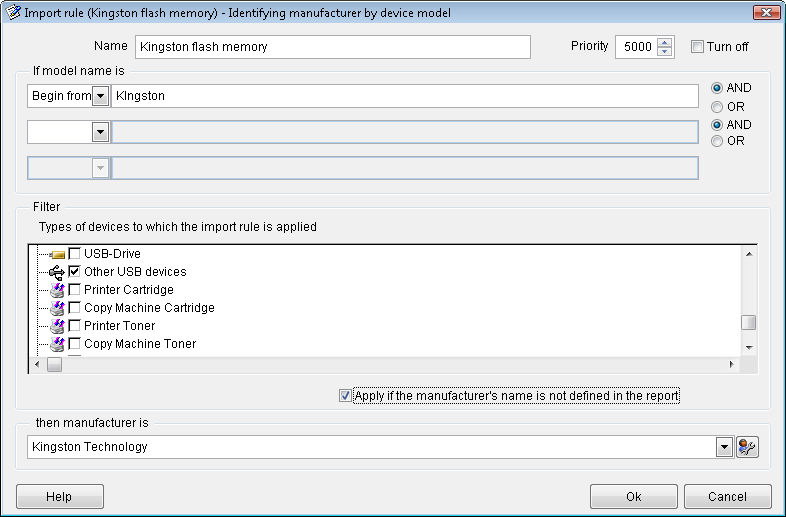Check the Printer Toner device type

point(74,326)
